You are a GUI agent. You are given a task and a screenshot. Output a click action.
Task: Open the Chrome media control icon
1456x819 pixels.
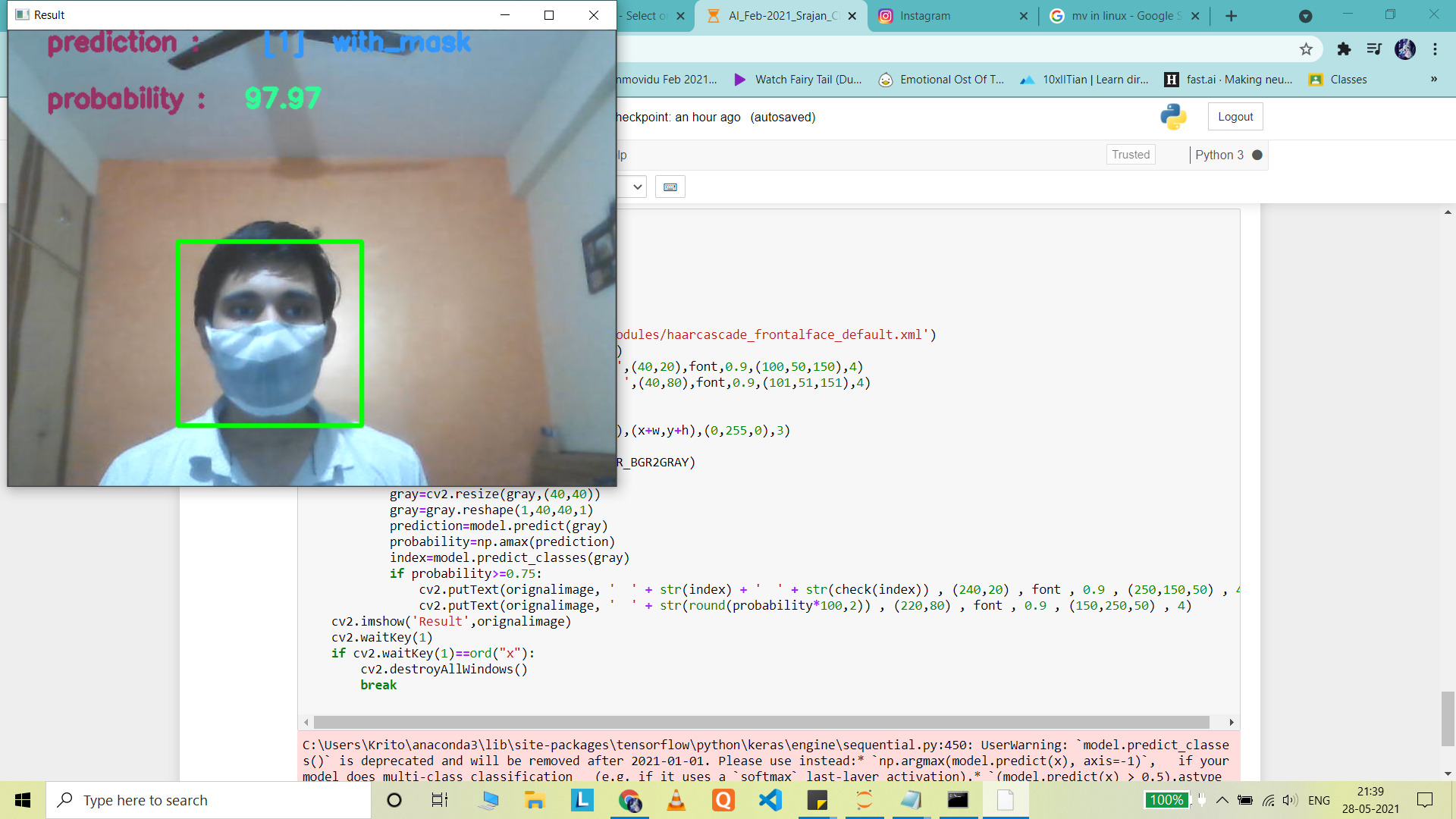pos(1374,49)
